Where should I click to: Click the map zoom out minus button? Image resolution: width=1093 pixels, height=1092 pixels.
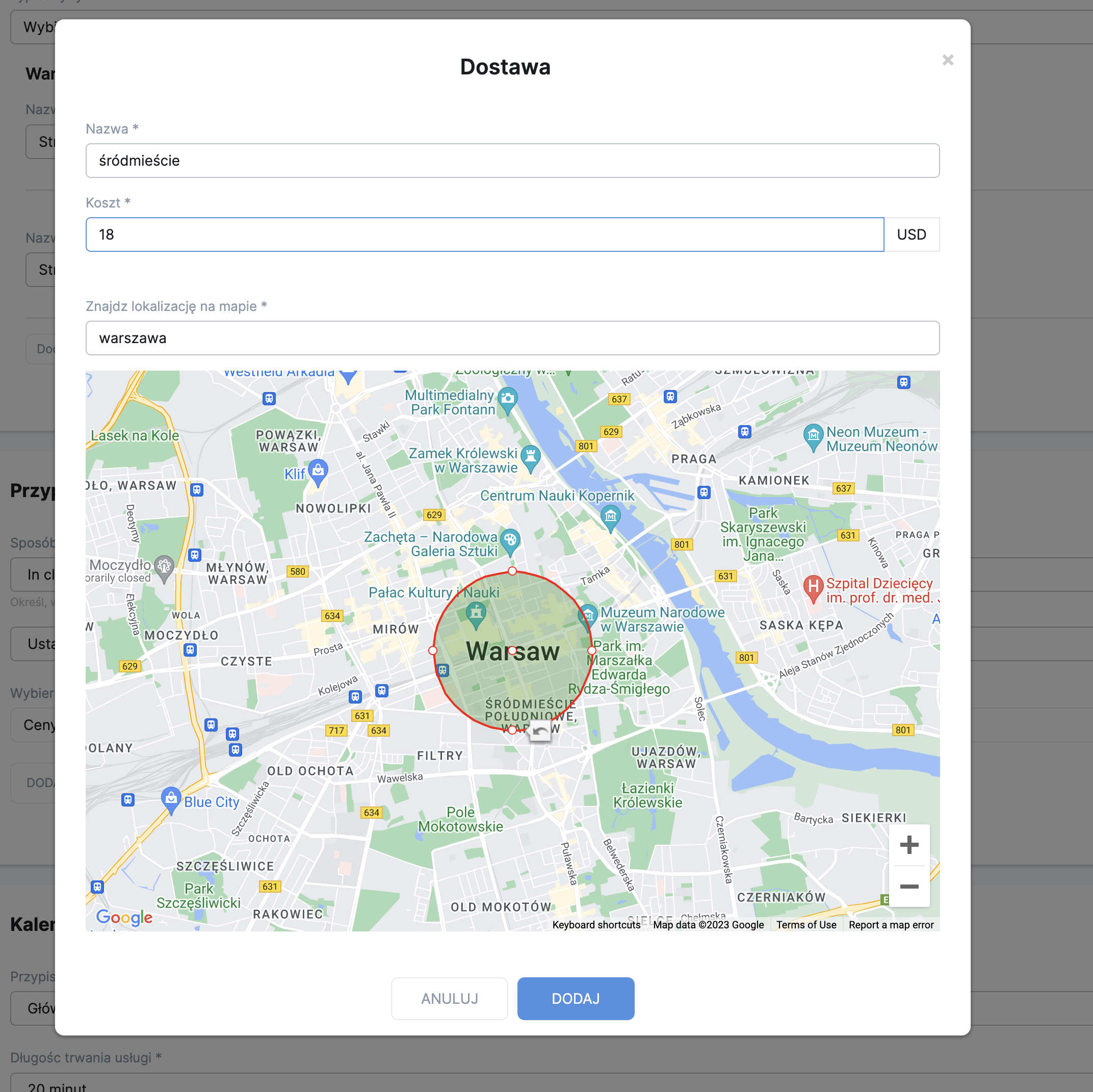tap(908, 886)
